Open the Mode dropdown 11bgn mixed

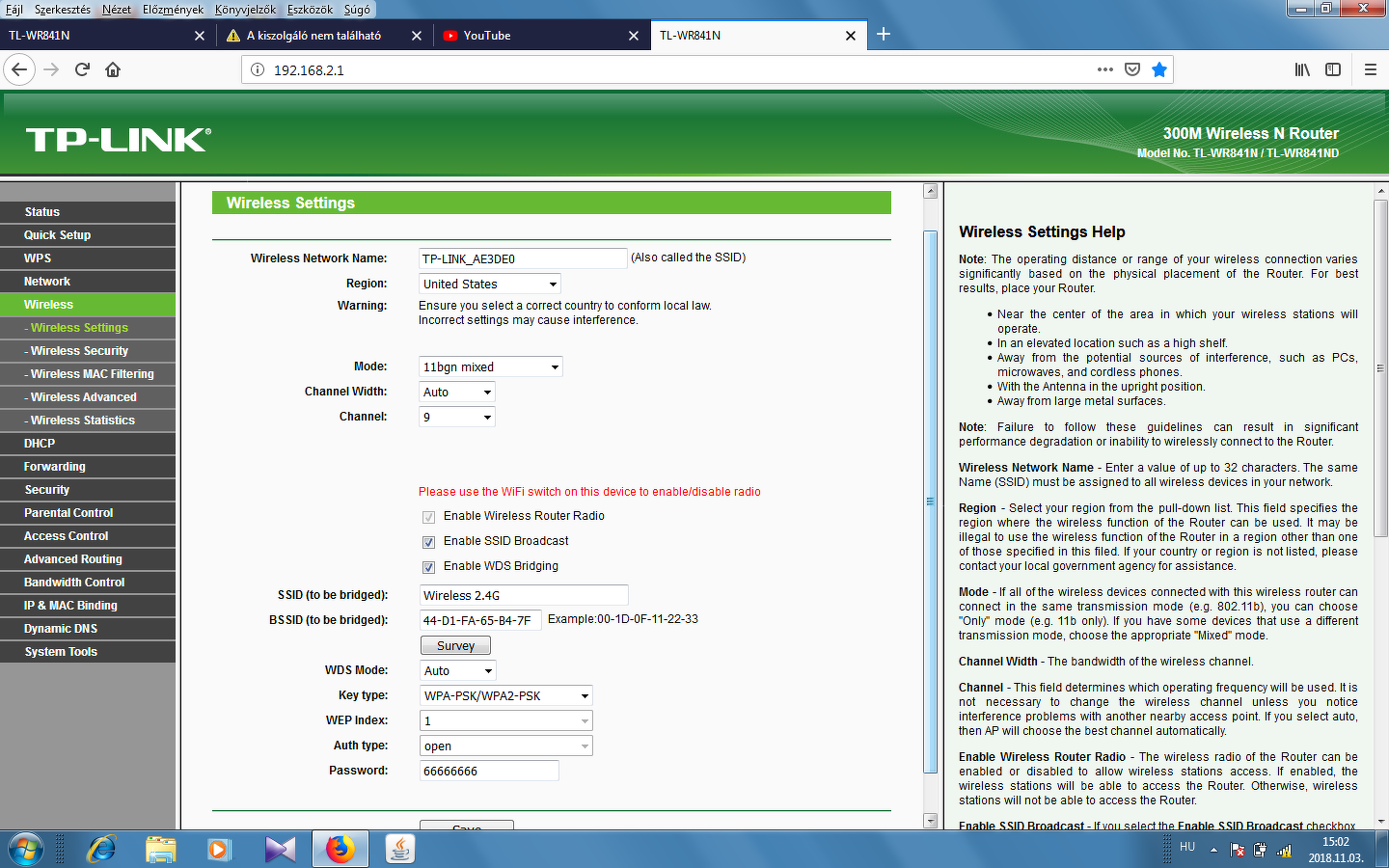(491, 366)
